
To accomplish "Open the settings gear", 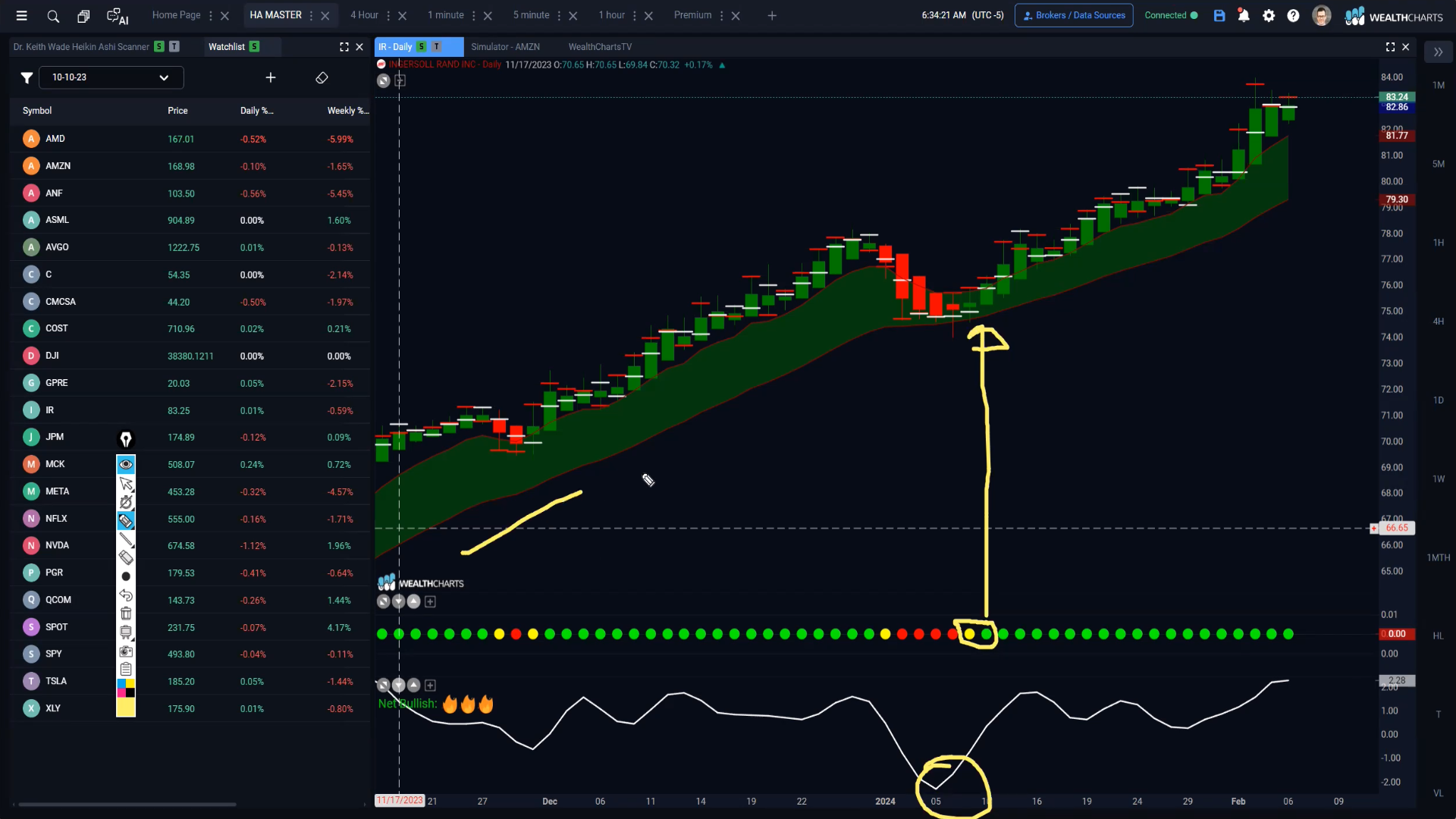I will (x=1269, y=15).
